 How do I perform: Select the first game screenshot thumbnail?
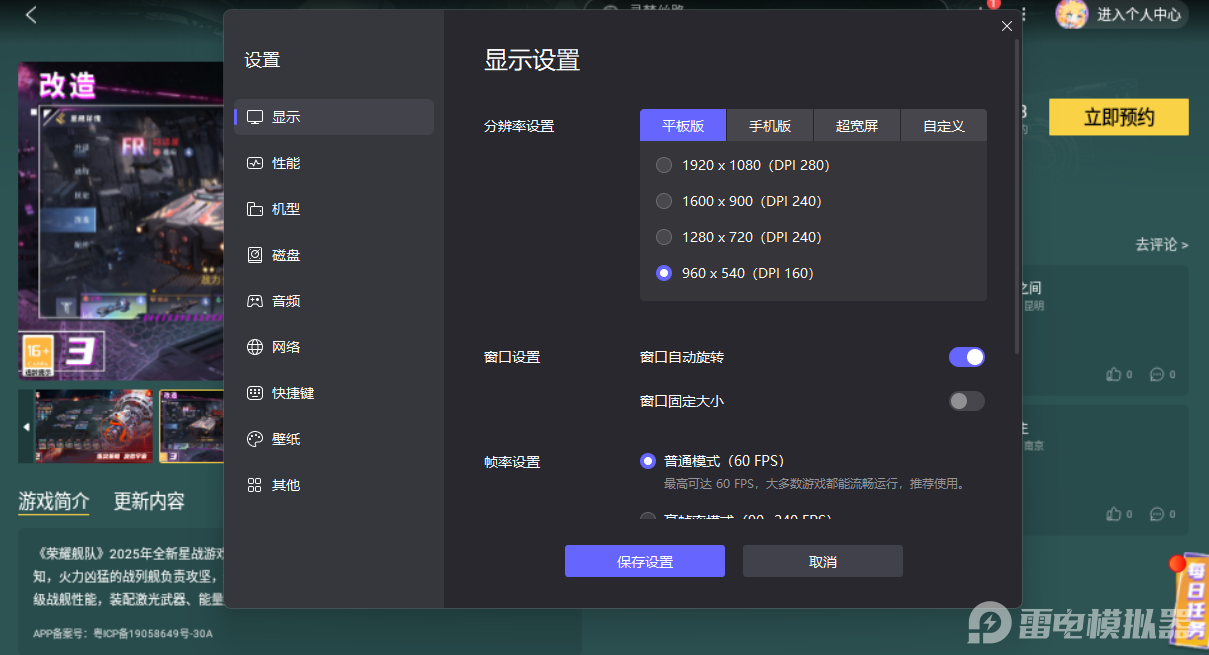(94, 426)
